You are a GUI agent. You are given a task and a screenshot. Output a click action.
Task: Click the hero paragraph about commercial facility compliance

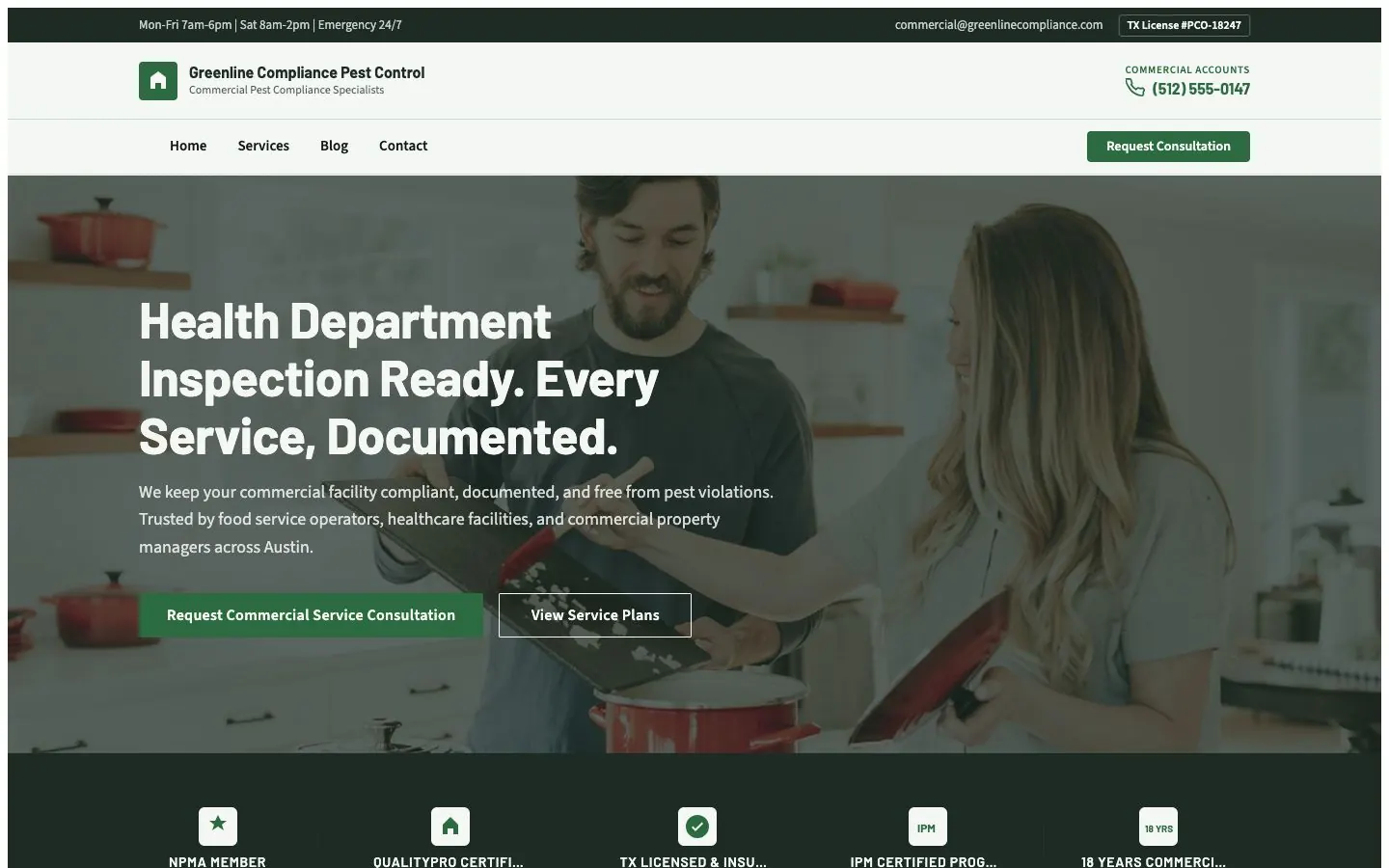click(456, 520)
